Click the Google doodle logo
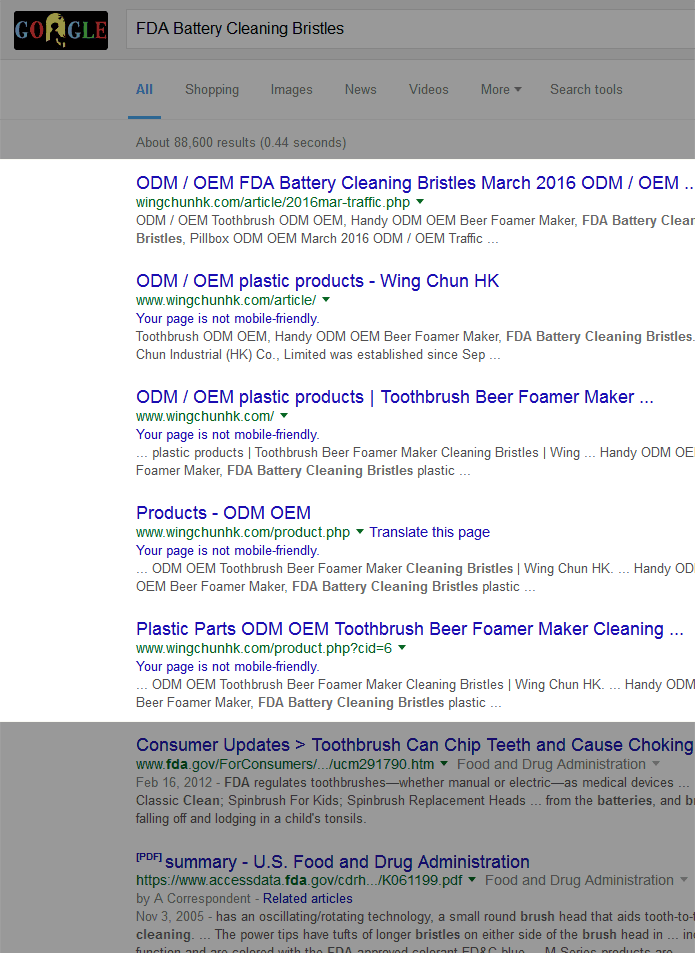Image resolution: width=695 pixels, height=953 pixels. coord(61,30)
